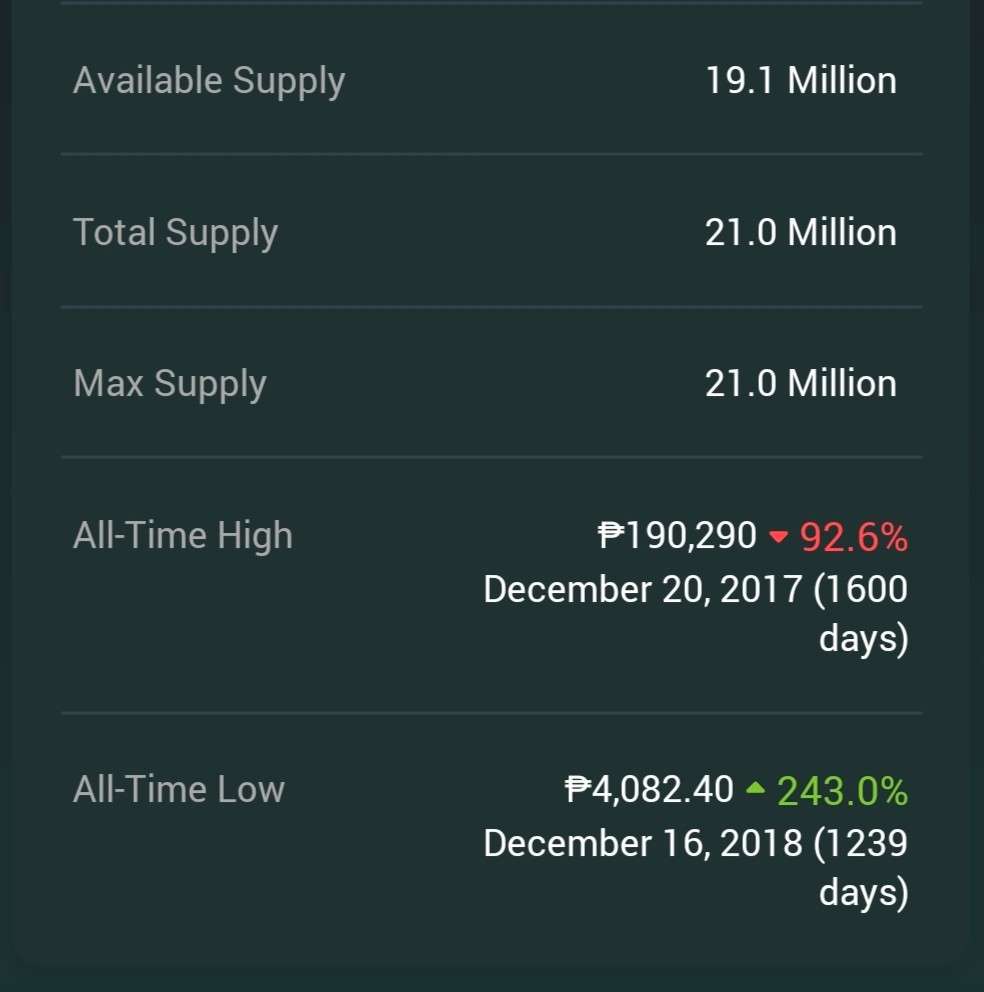Tap the Max Supply 21.0 Million value

pos(800,383)
